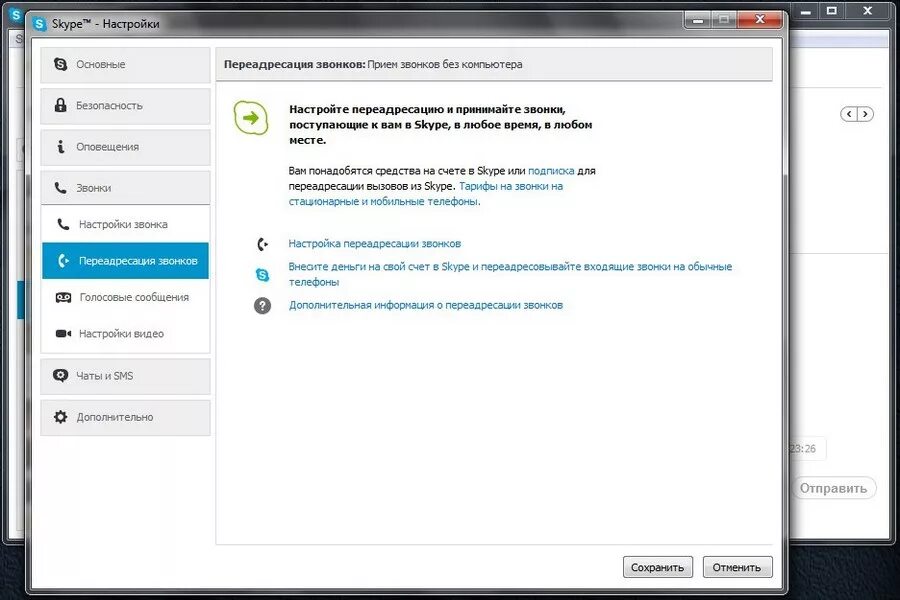Click the question mark help icon
This screenshot has width=900, height=600.
(262, 305)
